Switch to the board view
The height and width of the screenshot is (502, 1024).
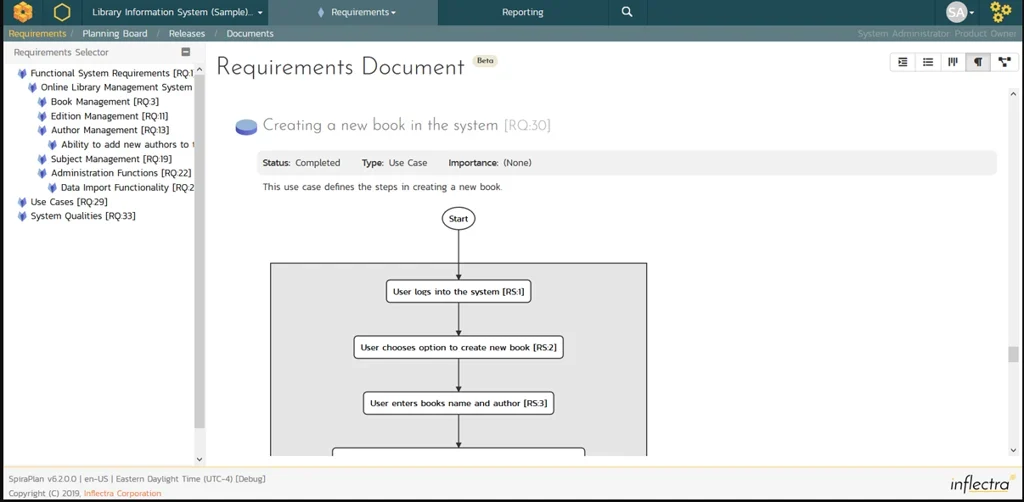coord(953,62)
